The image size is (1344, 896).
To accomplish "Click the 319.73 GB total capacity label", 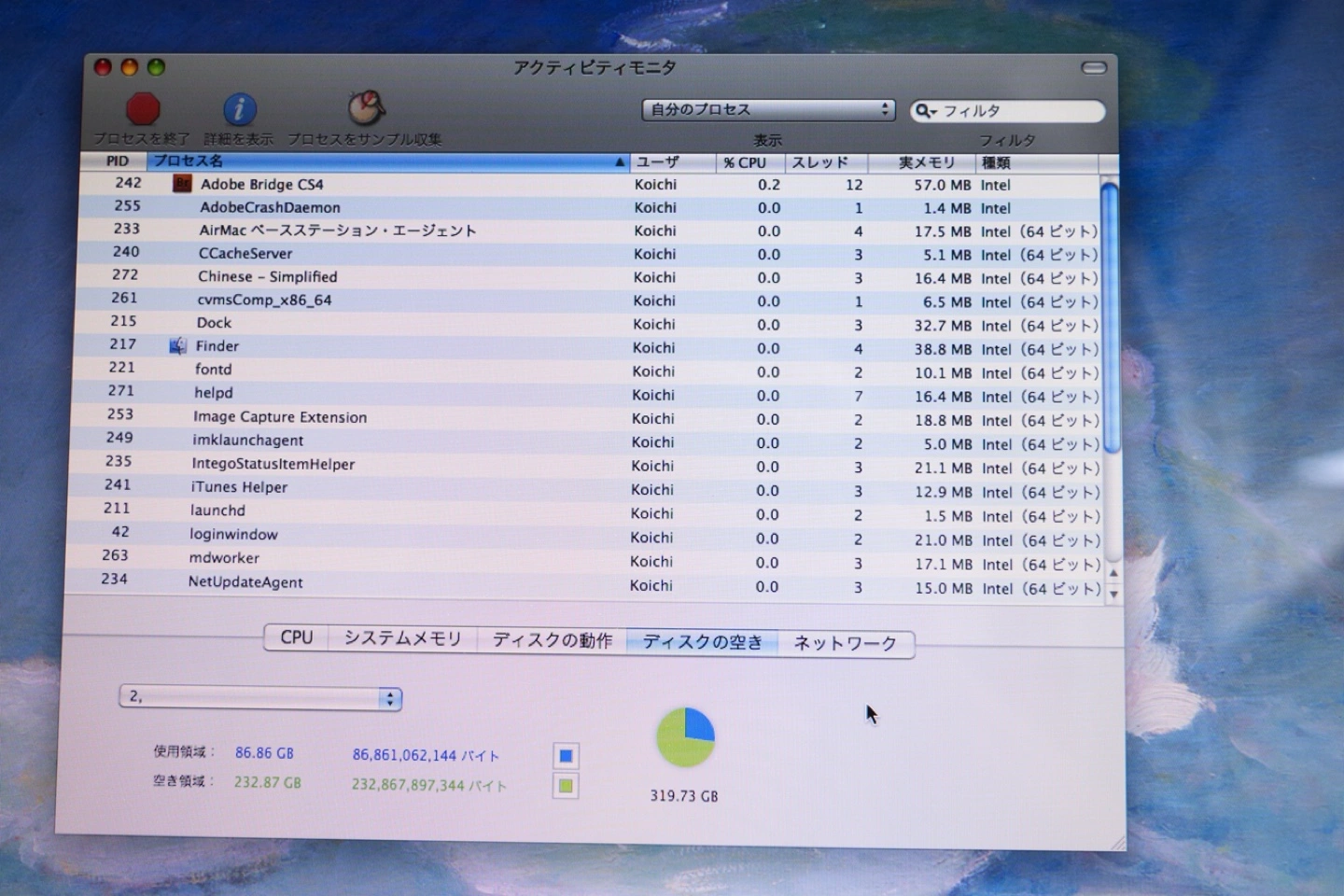I will (684, 796).
